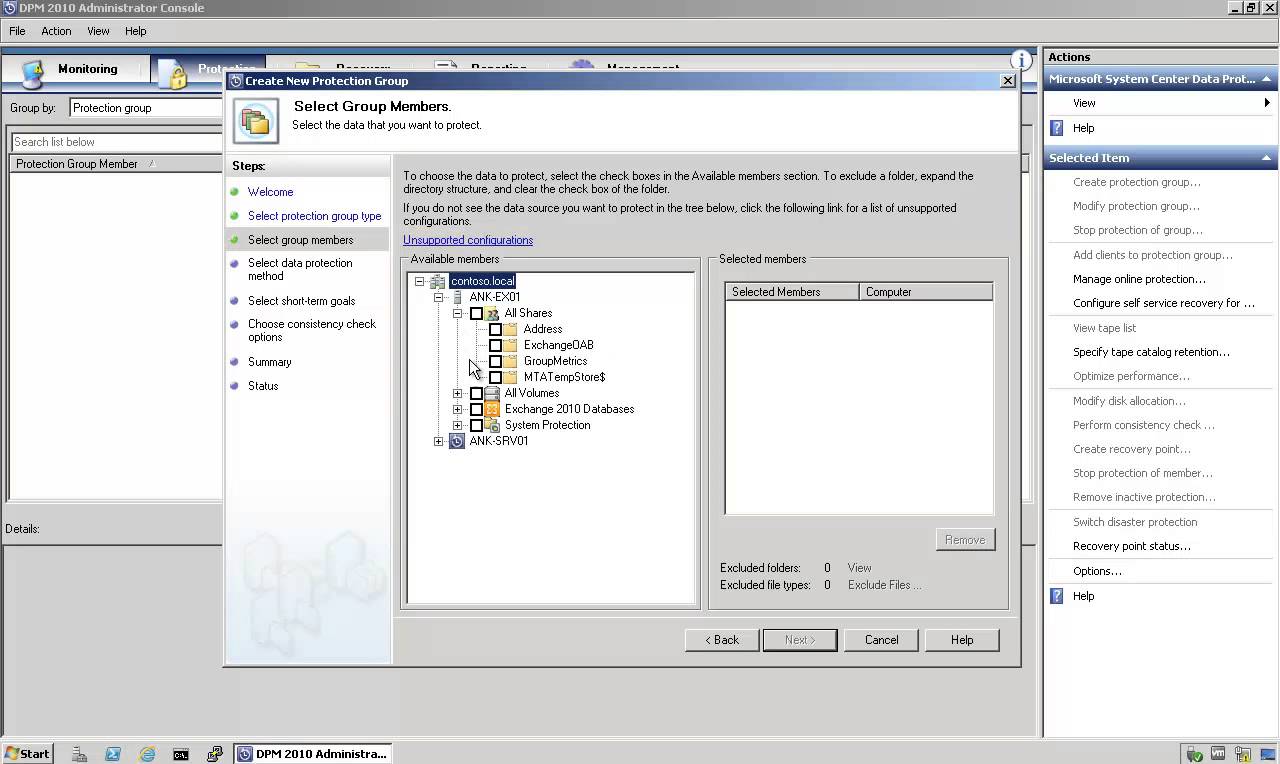Collapse the contoso.local tree node
Image resolution: width=1280 pixels, height=764 pixels.
pos(419,281)
